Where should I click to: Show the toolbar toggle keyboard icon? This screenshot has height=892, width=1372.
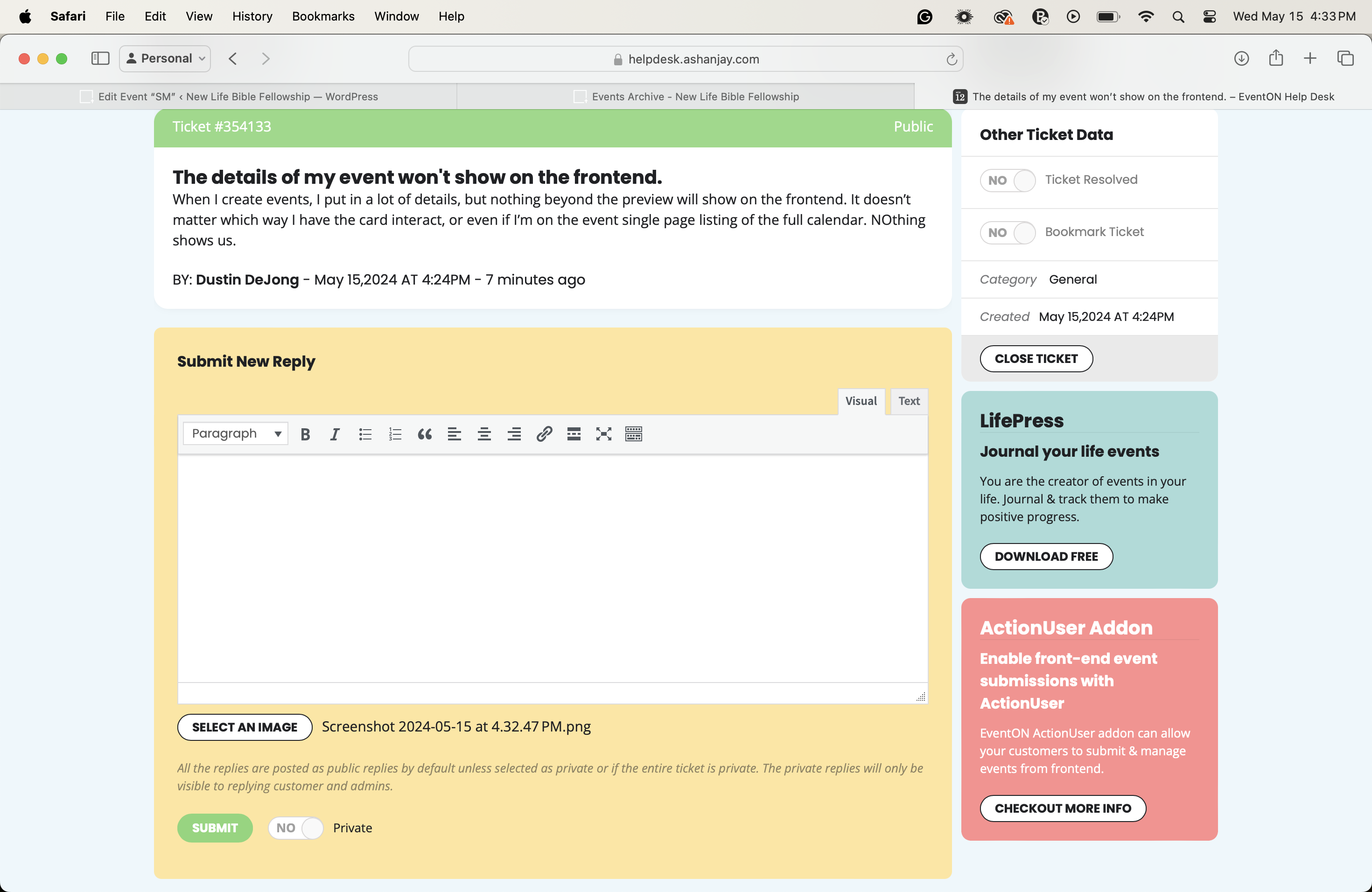pyautogui.click(x=634, y=434)
